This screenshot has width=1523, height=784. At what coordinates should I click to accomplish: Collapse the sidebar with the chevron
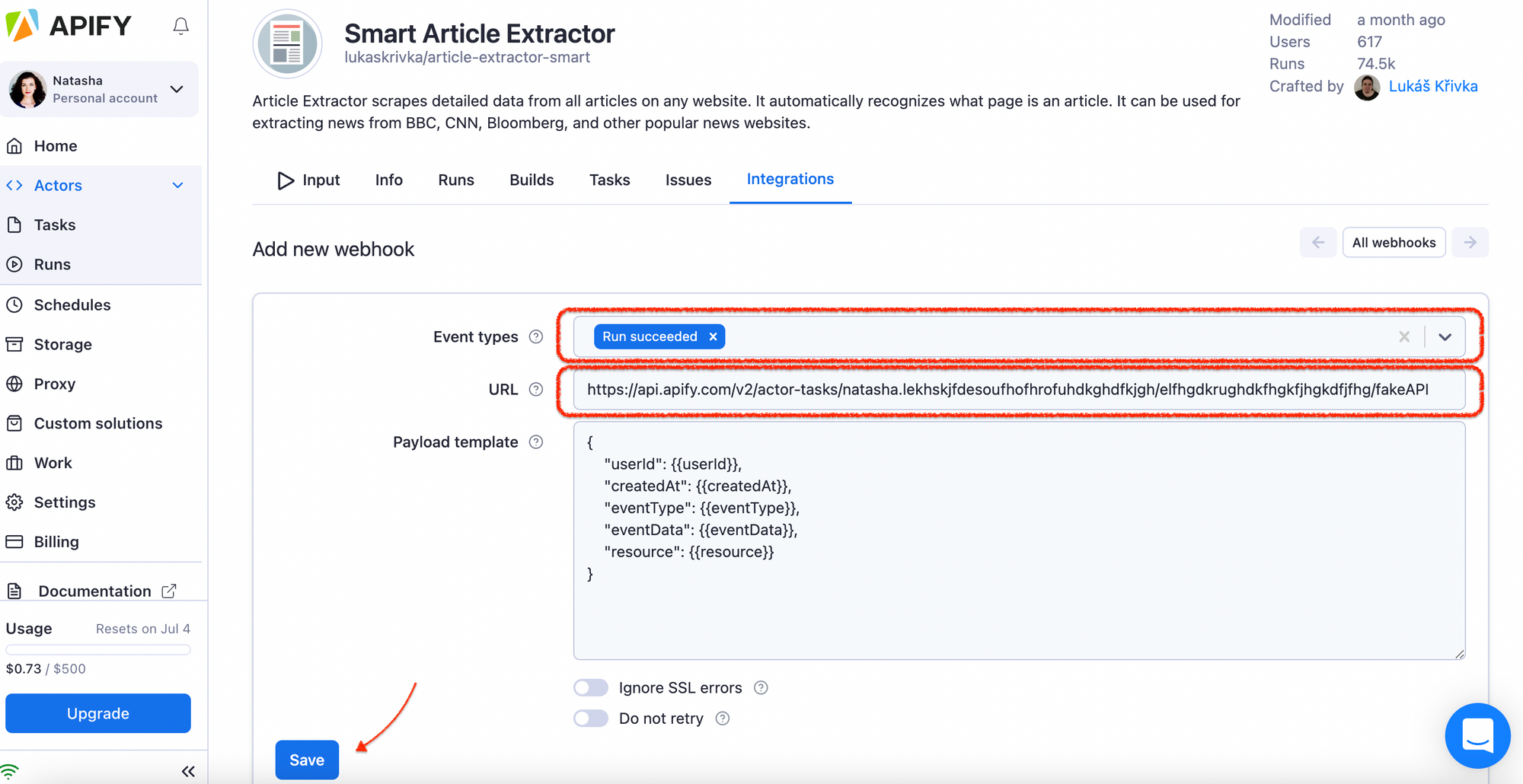pyautogui.click(x=188, y=770)
